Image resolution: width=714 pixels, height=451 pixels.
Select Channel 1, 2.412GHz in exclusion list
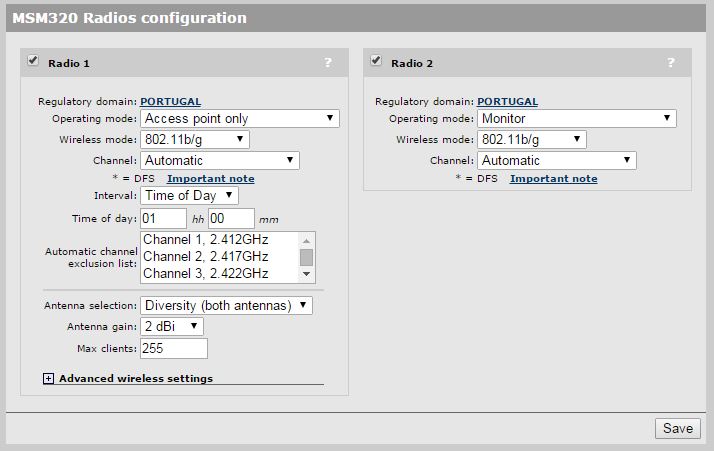[x=219, y=240]
